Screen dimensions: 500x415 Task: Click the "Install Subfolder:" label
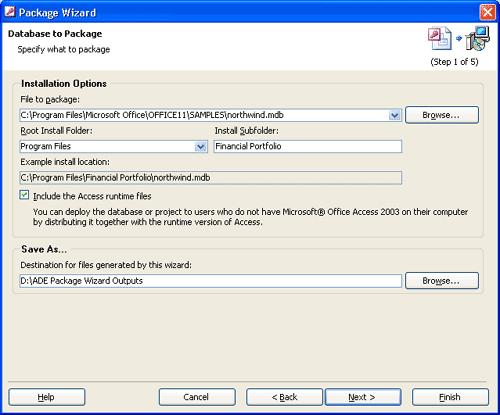(246, 131)
